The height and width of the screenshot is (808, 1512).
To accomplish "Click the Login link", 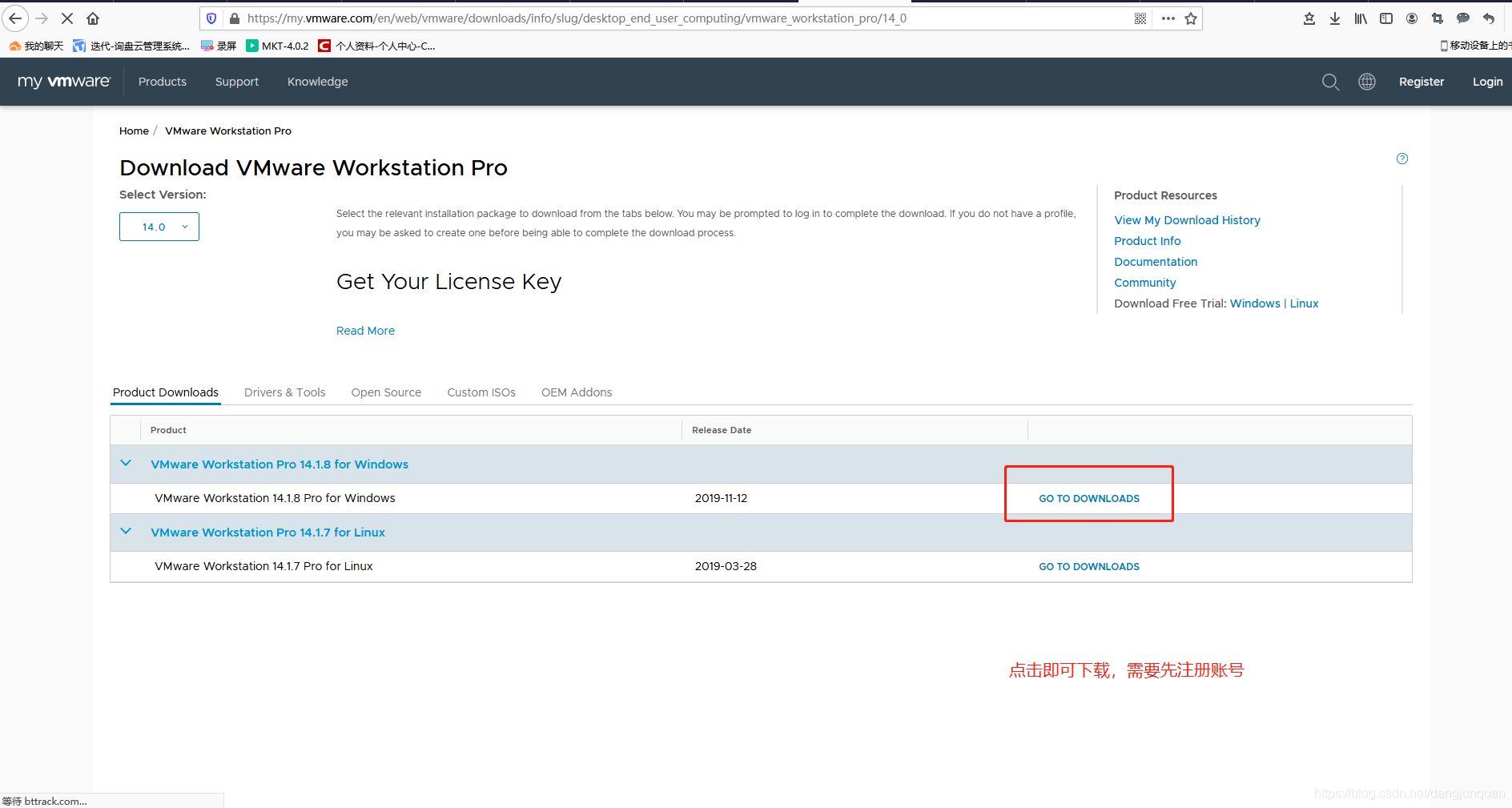I will coord(1487,82).
